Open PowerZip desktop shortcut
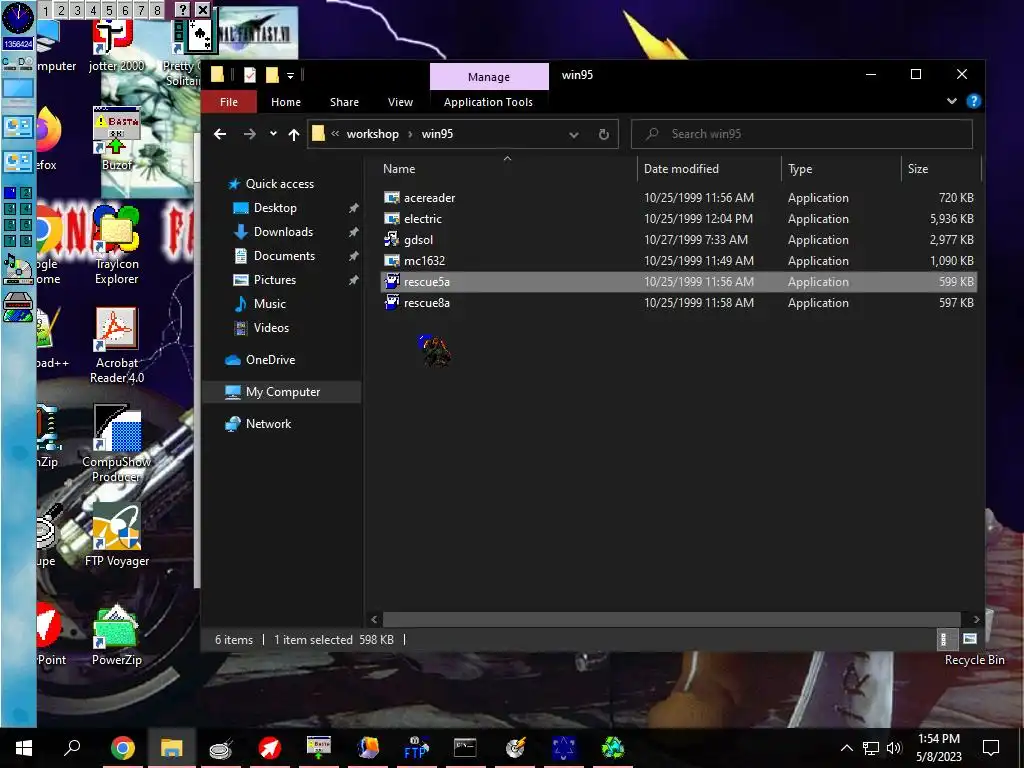 click(x=116, y=634)
